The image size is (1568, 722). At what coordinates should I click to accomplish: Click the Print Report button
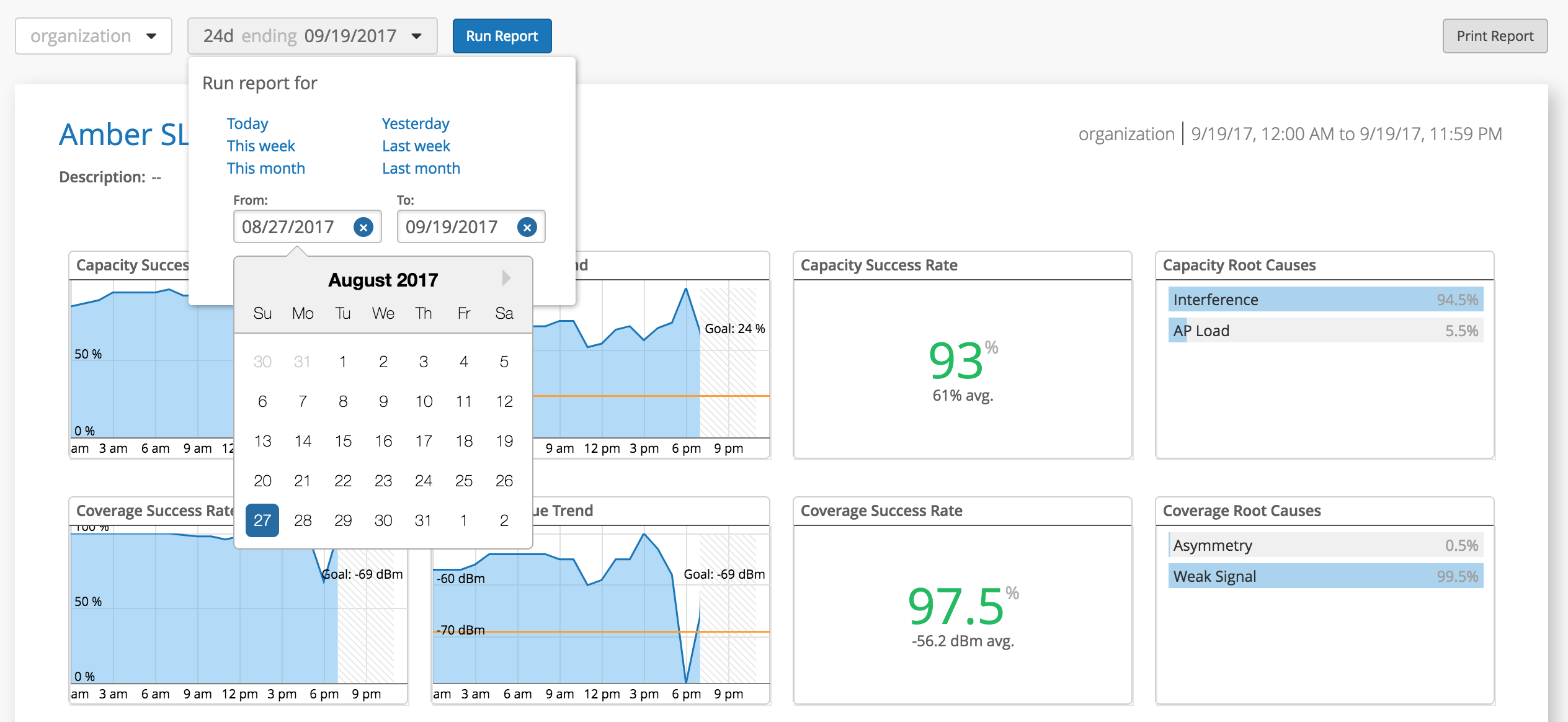(1494, 36)
